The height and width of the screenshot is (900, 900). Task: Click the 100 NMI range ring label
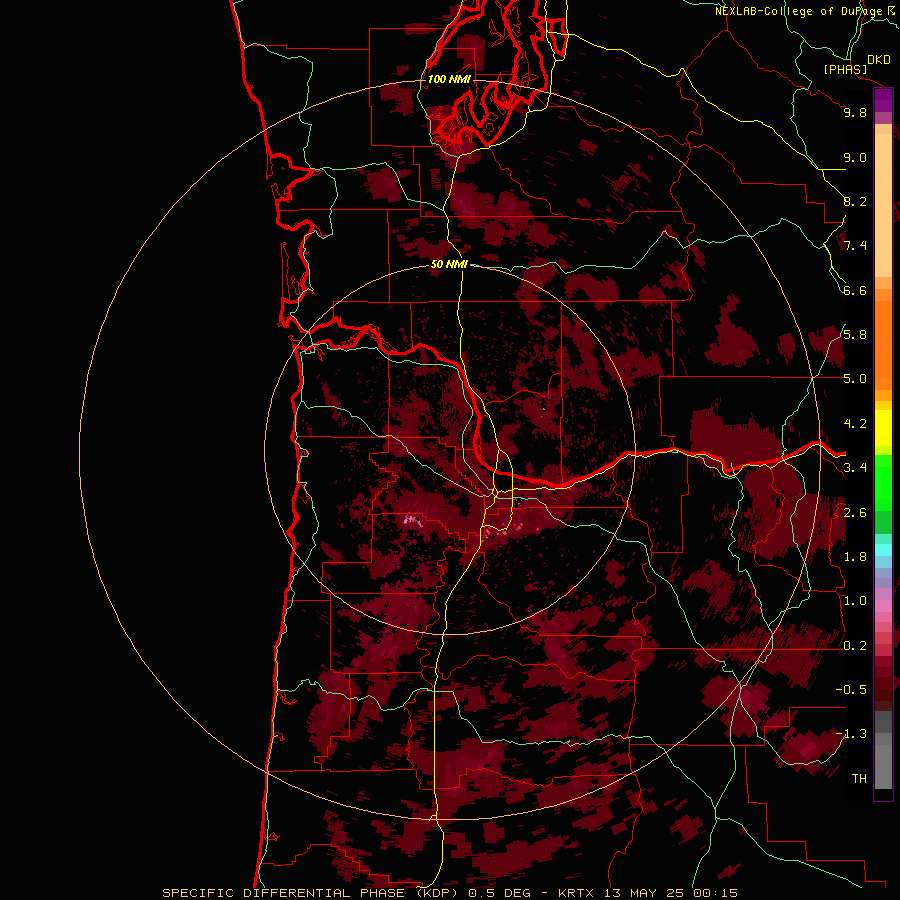pos(449,79)
